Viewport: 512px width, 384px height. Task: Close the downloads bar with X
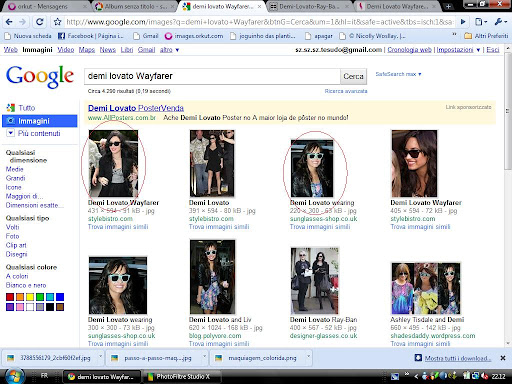(x=503, y=358)
